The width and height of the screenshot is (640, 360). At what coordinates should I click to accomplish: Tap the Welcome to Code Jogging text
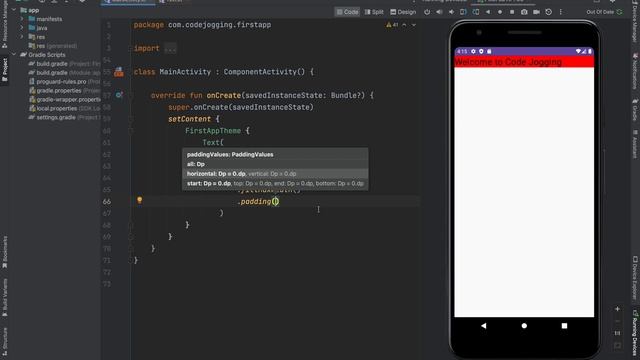pos(508,62)
